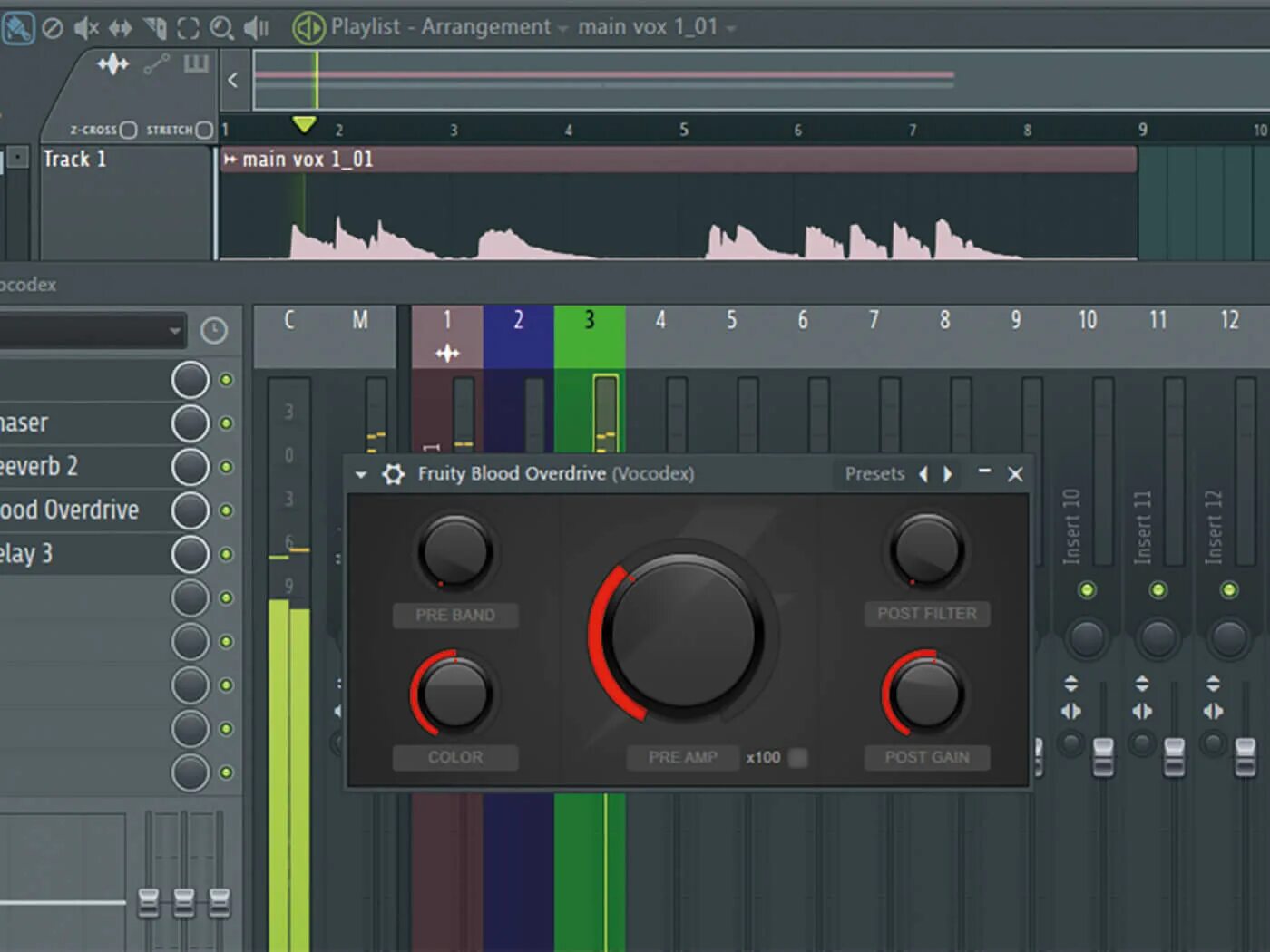Open the Delay 3 effect slot
This screenshot has width=1270, height=952.
pyautogui.click(x=83, y=554)
